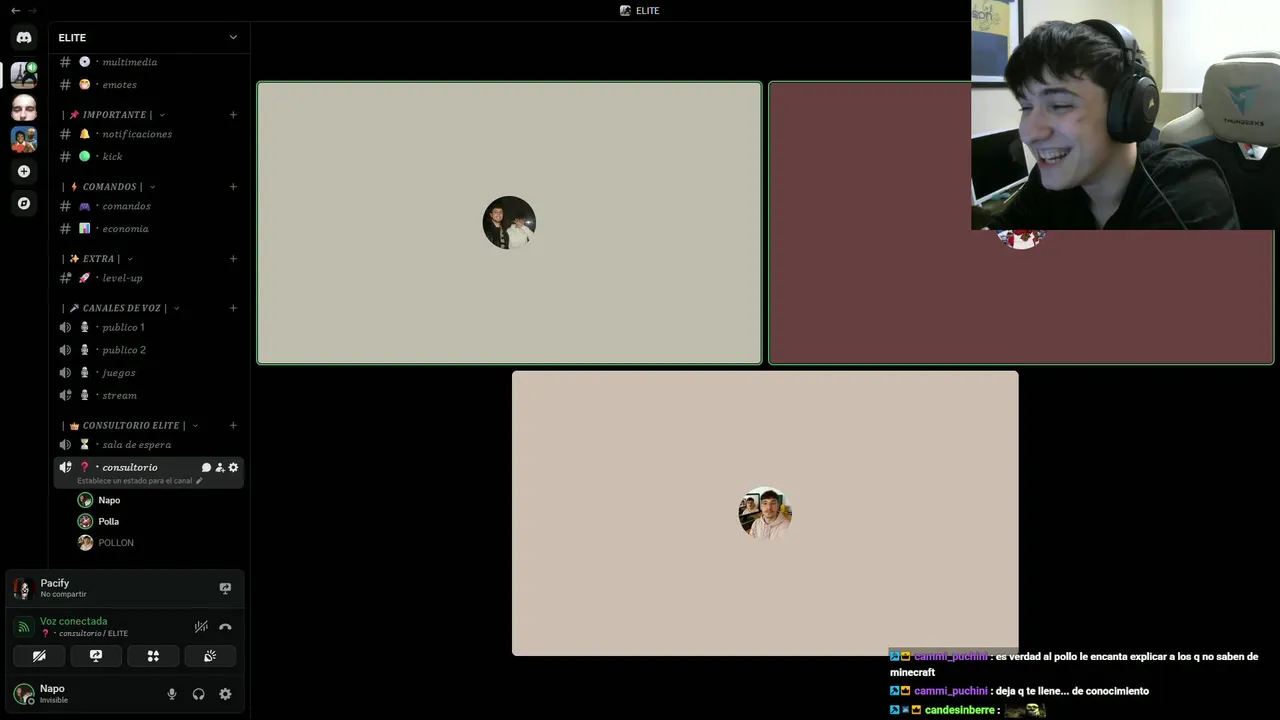Open the emotes text channel
Image resolution: width=1280 pixels, height=720 pixels.
pos(148,85)
